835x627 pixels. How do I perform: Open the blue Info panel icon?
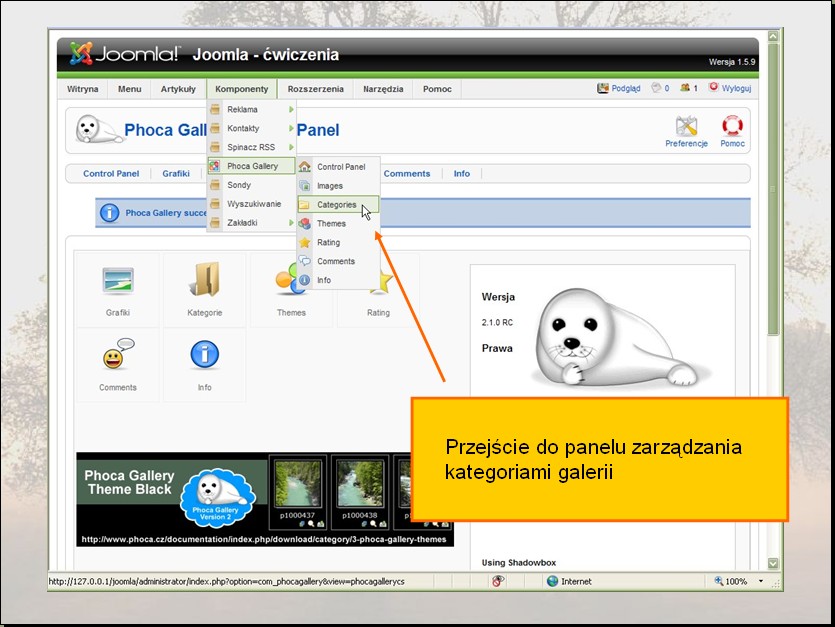tap(204, 354)
